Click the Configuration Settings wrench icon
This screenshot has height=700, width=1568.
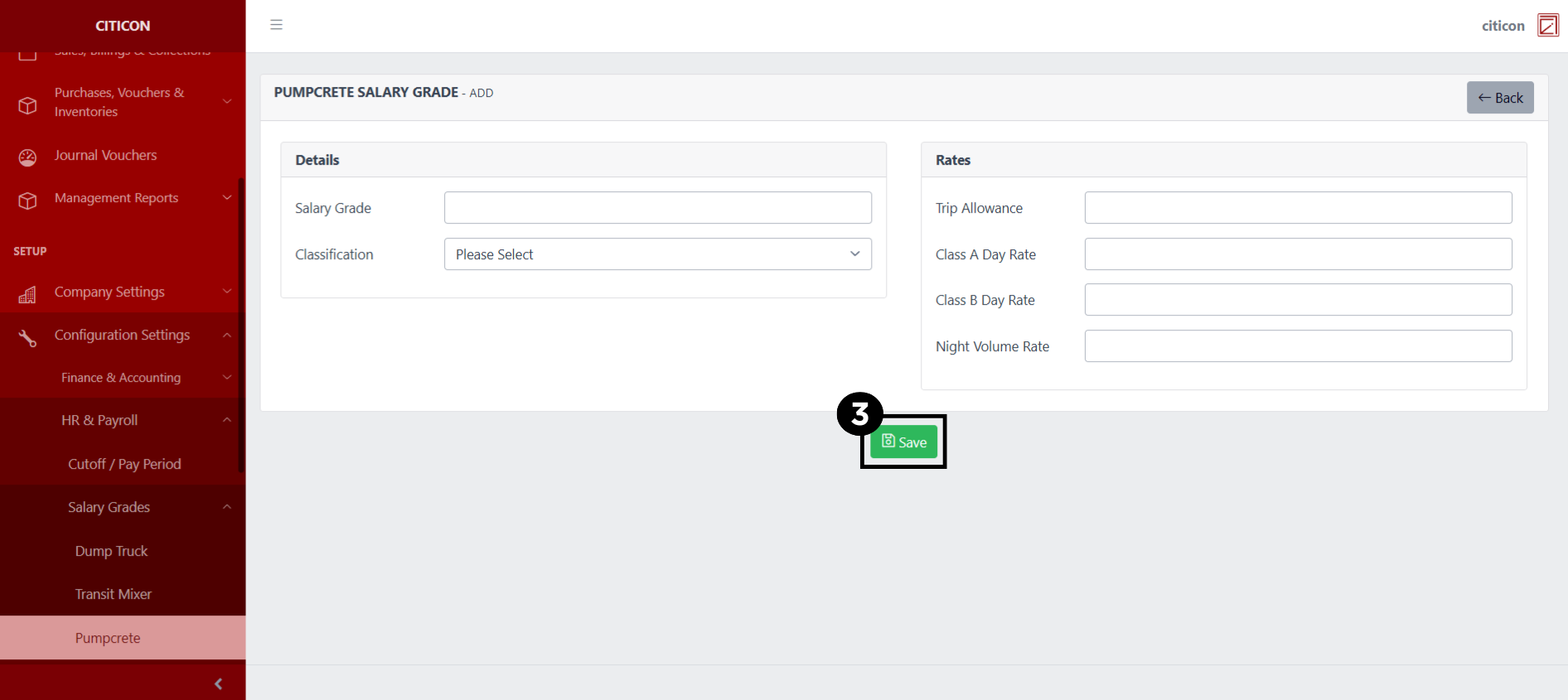pyautogui.click(x=27, y=337)
